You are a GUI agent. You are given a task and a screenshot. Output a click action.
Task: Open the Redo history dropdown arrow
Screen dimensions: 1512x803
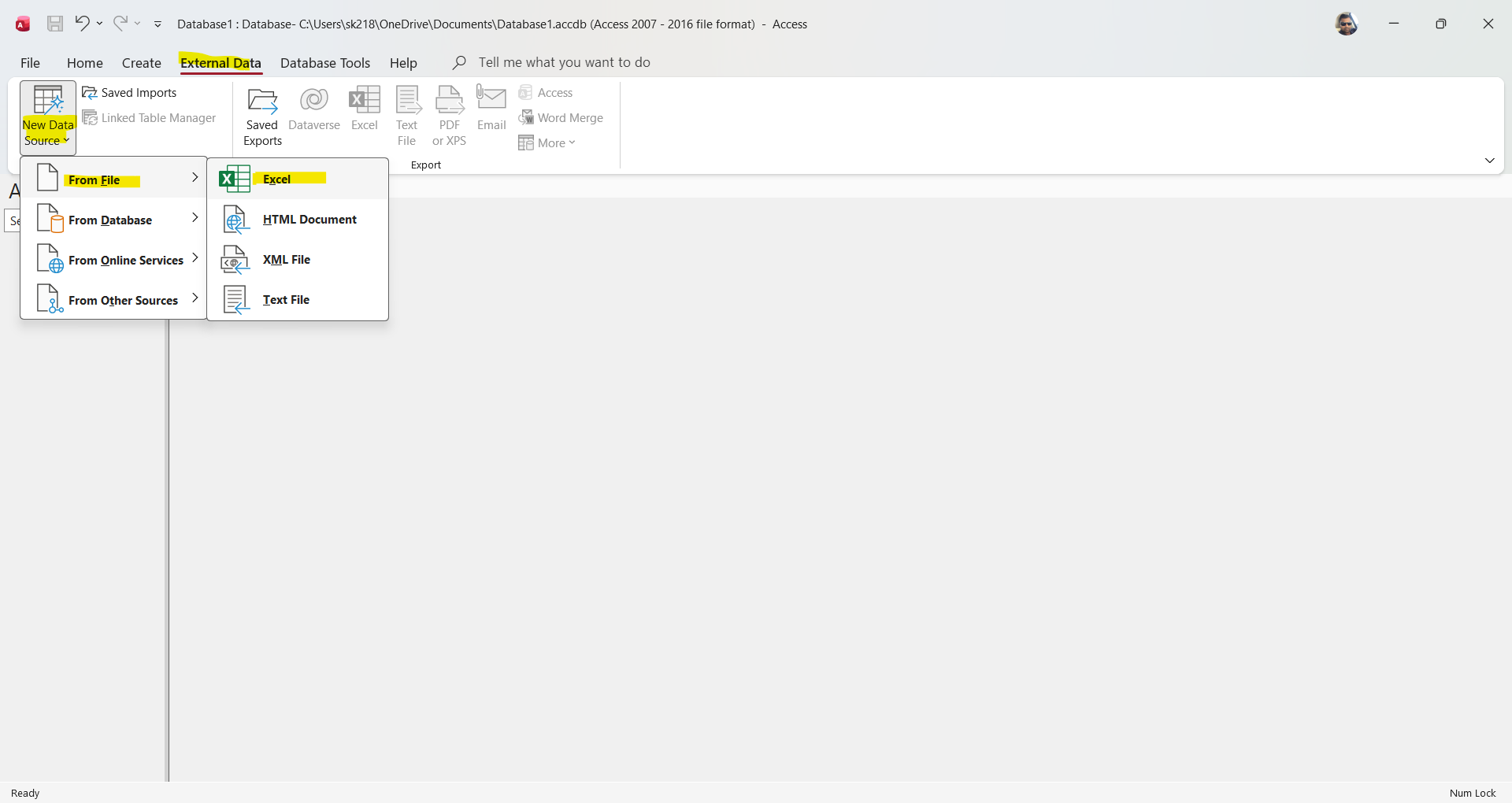pos(138,24)
